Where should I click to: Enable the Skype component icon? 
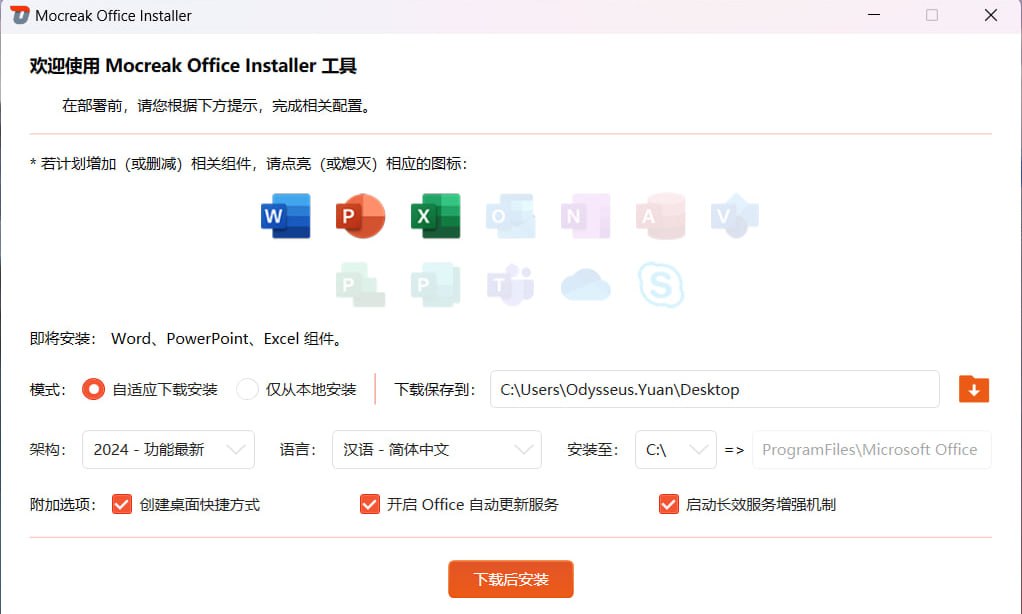[660, 285]
